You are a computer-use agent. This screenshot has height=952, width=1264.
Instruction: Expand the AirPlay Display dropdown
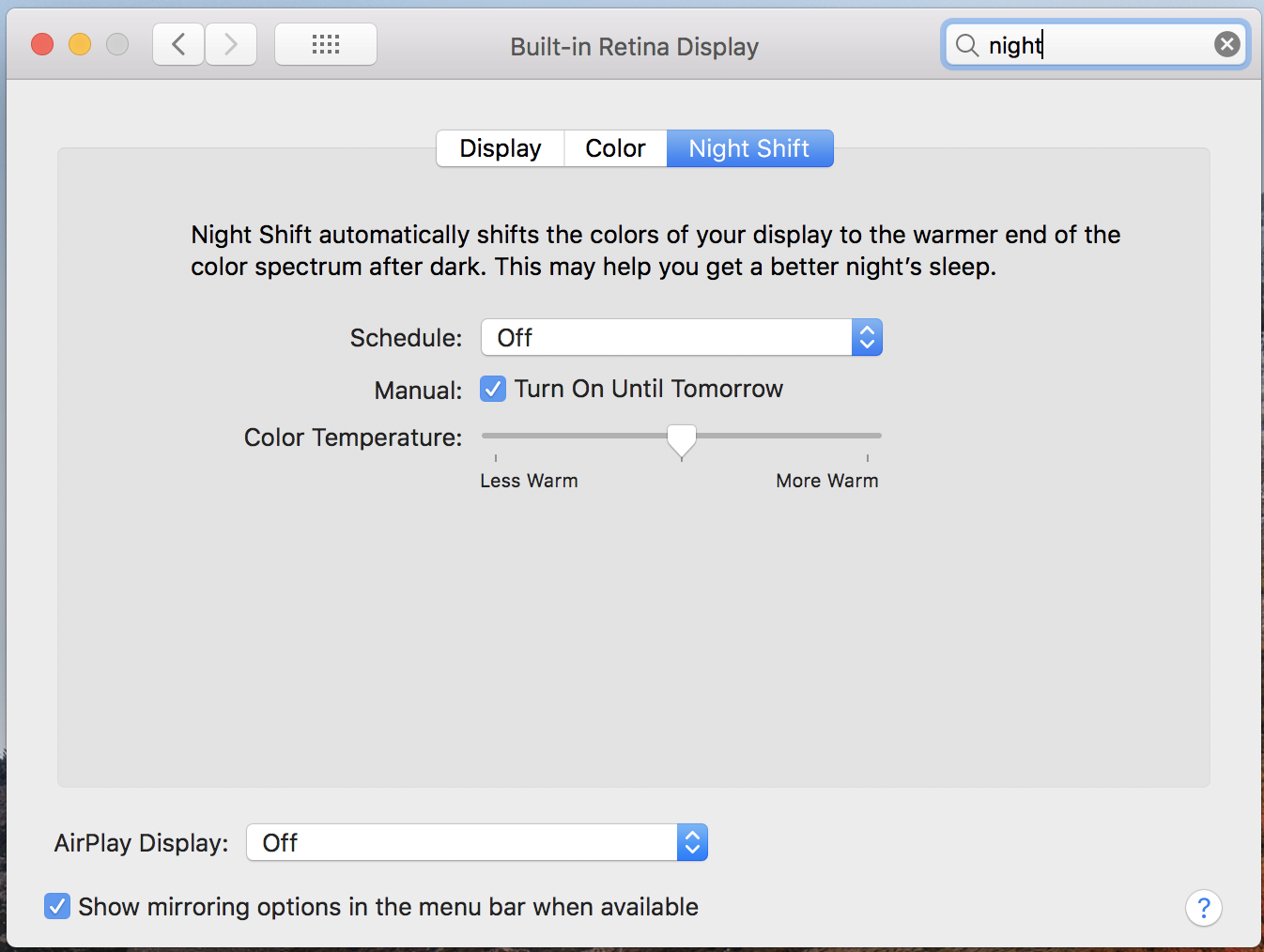tap(476, 842)
